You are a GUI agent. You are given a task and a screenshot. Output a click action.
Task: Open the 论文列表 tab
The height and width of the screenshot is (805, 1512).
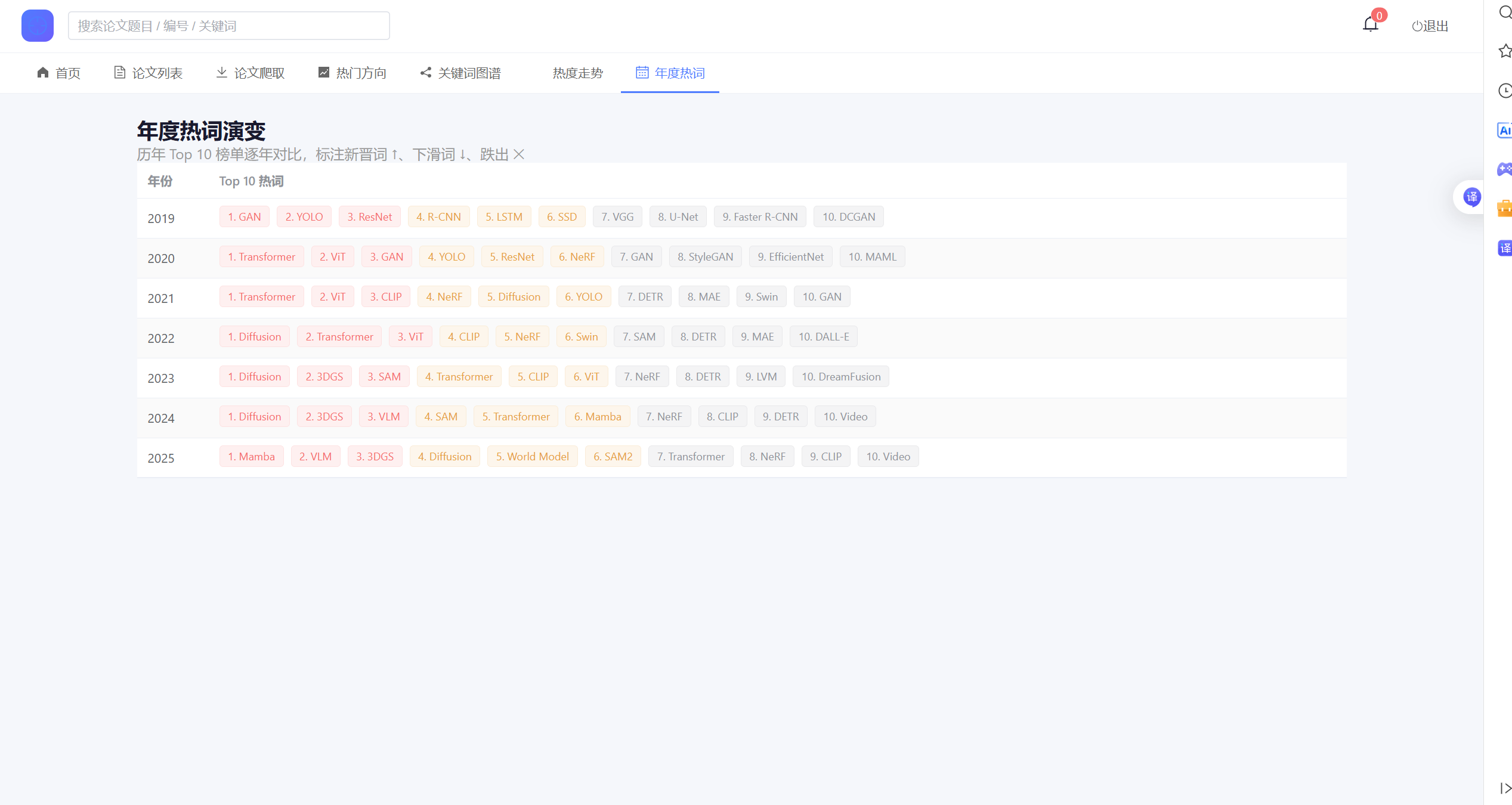(149, 73)
